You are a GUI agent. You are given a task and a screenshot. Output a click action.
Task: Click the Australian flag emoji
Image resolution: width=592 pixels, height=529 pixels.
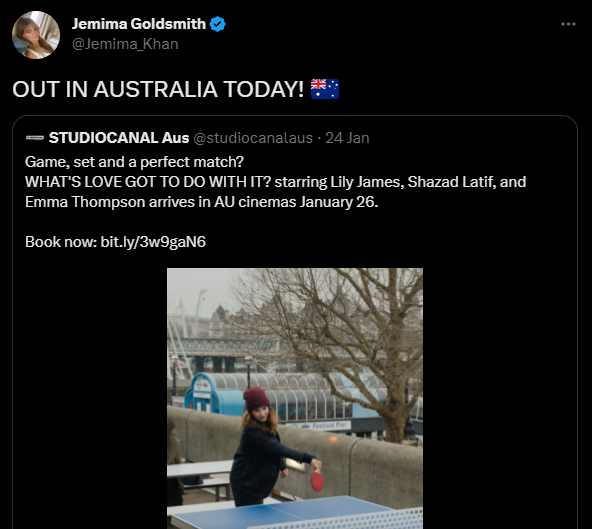tap(325, 89)
